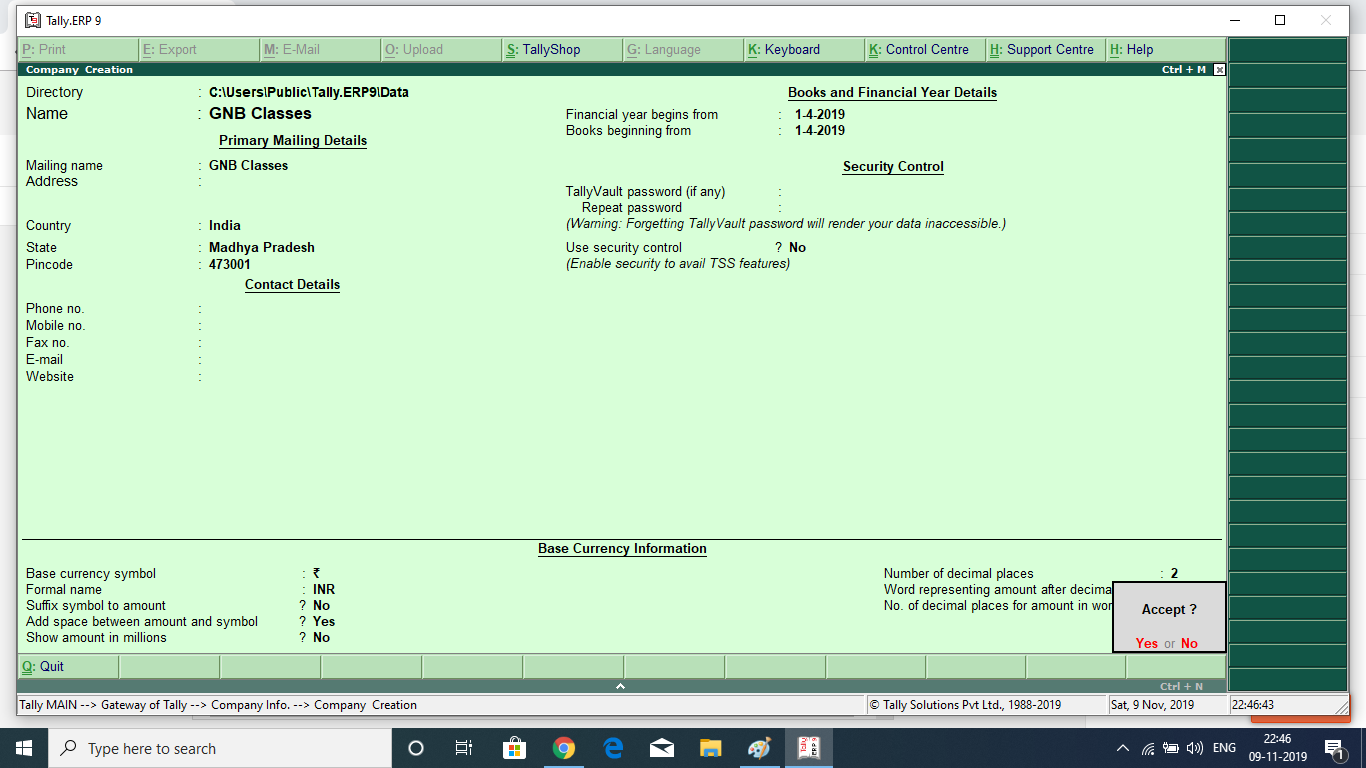The height and width of the screenshot is (768, 1366).
Task: Click Website label
Action: pos(50,376)
